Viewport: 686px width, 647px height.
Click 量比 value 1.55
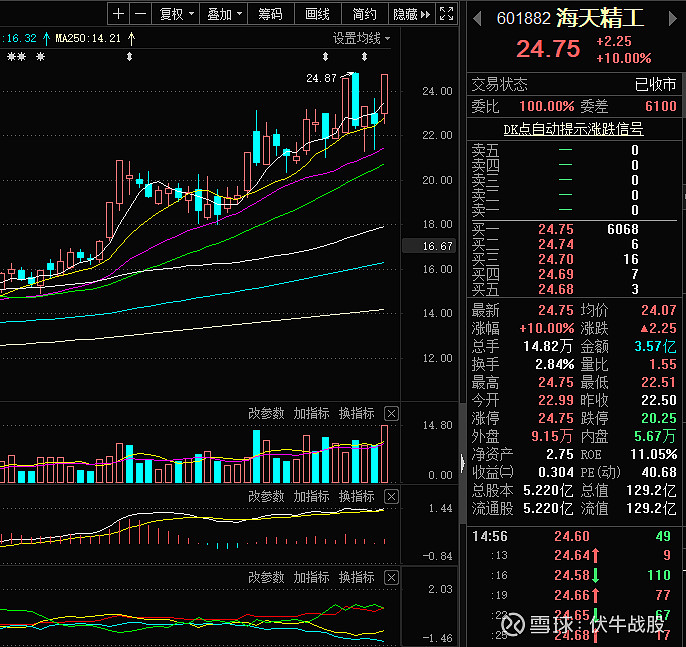tap(662, 364)
